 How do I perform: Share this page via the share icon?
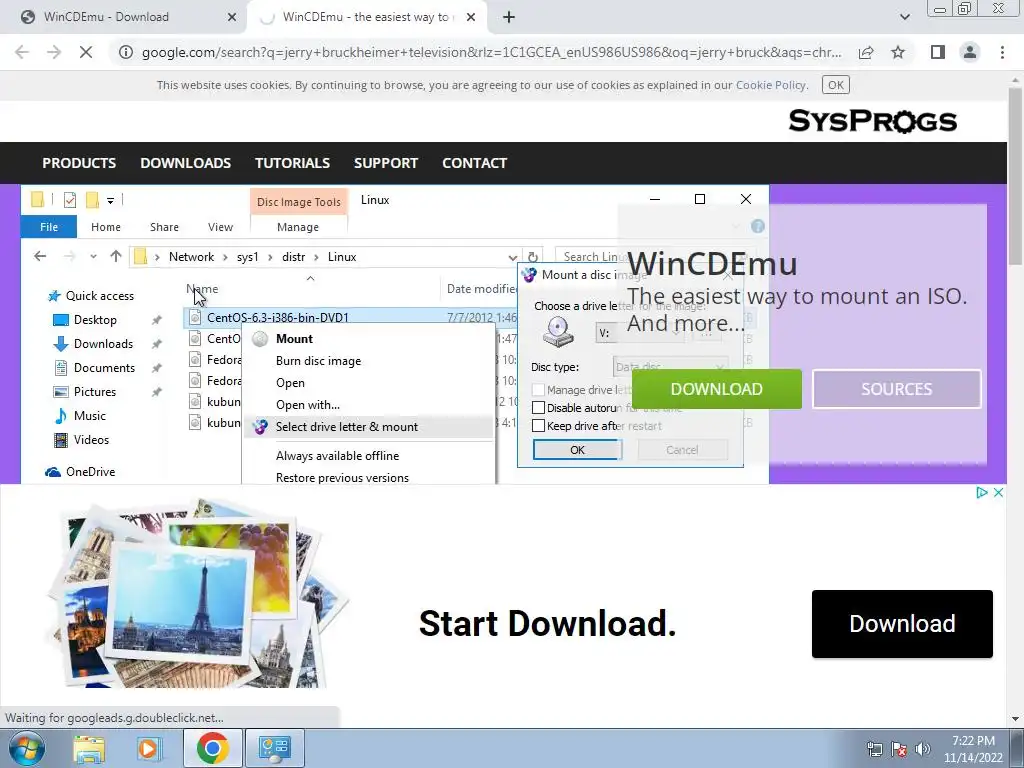(x=866, y=52)
